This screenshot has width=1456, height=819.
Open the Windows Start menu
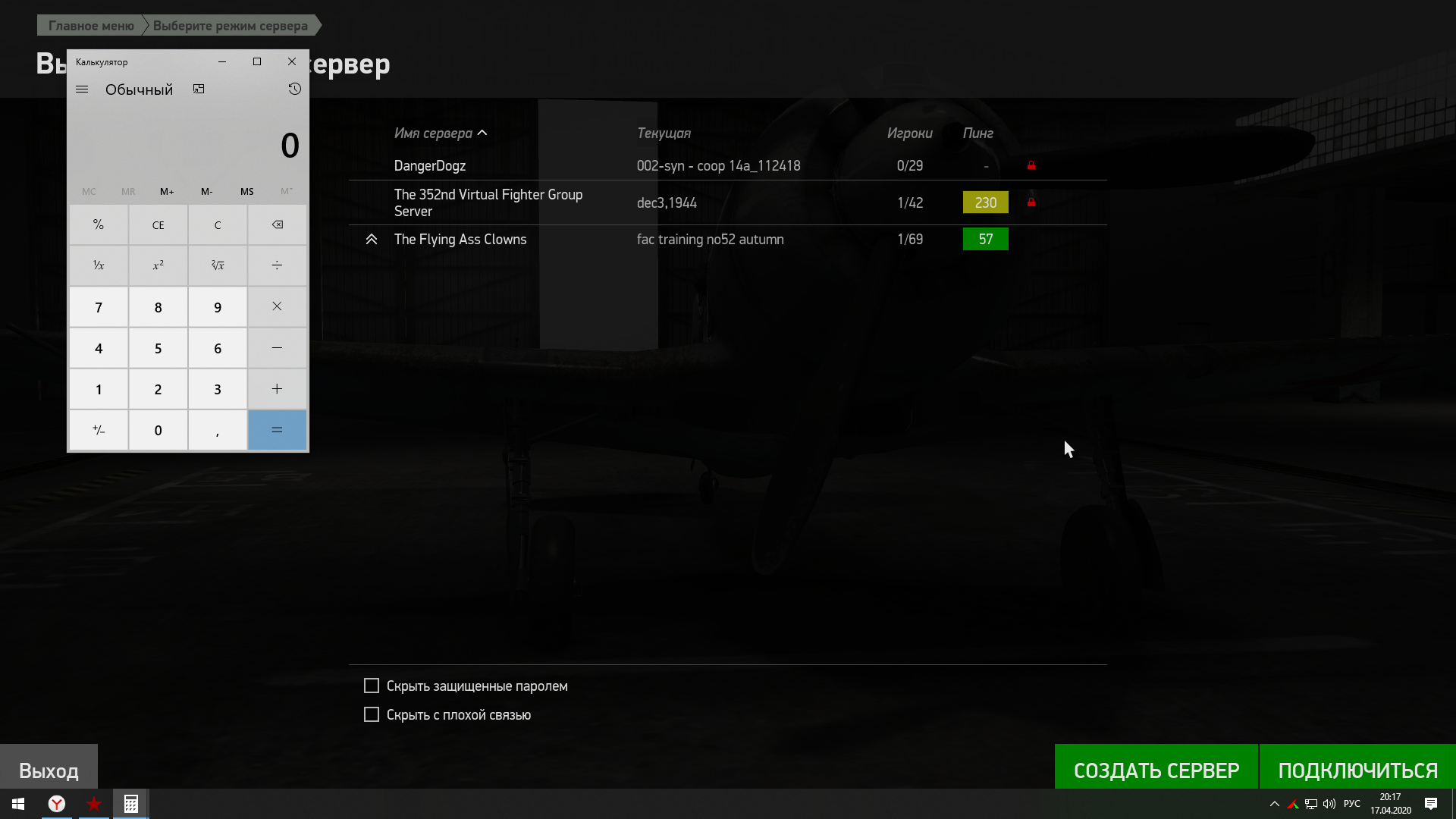pyautogui.click(x=18, y=804)
